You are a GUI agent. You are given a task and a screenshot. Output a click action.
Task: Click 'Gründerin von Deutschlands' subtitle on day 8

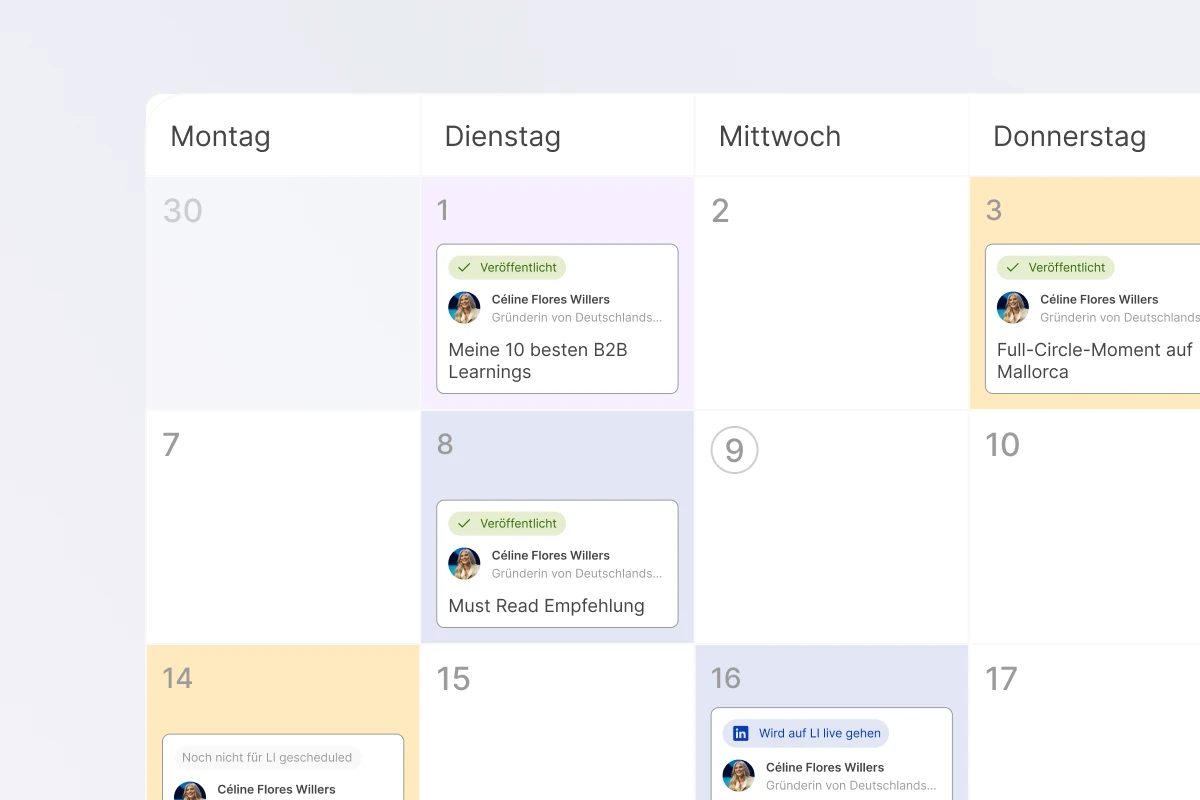[x=577, y=574]
